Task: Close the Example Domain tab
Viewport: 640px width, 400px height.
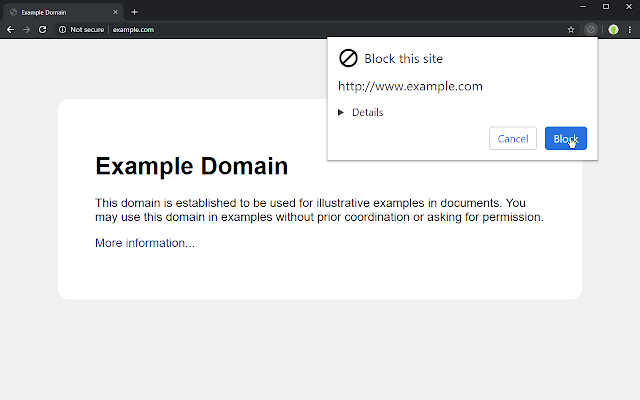Action: point(115,12)
